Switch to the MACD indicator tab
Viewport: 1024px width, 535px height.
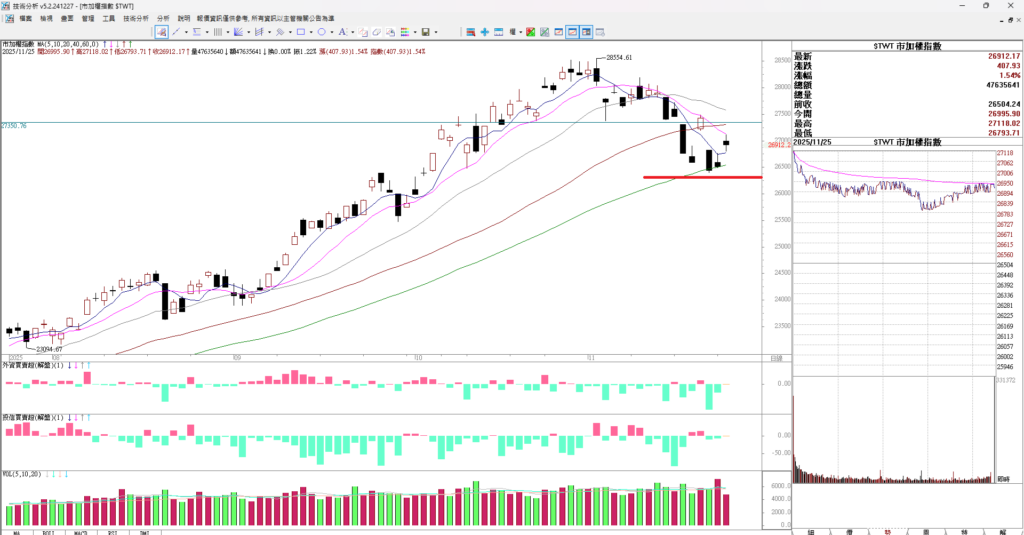point(80,532)
